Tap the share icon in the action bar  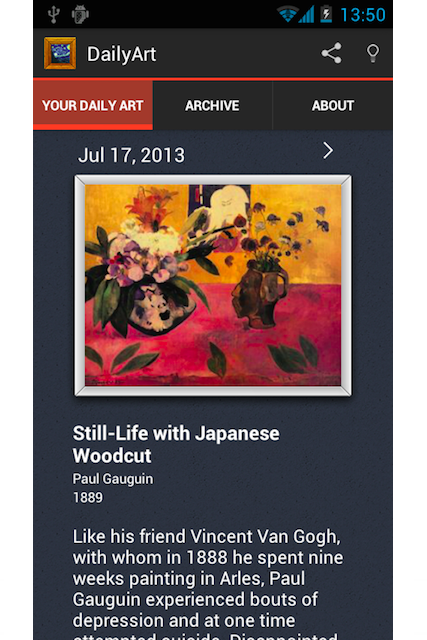331,53
